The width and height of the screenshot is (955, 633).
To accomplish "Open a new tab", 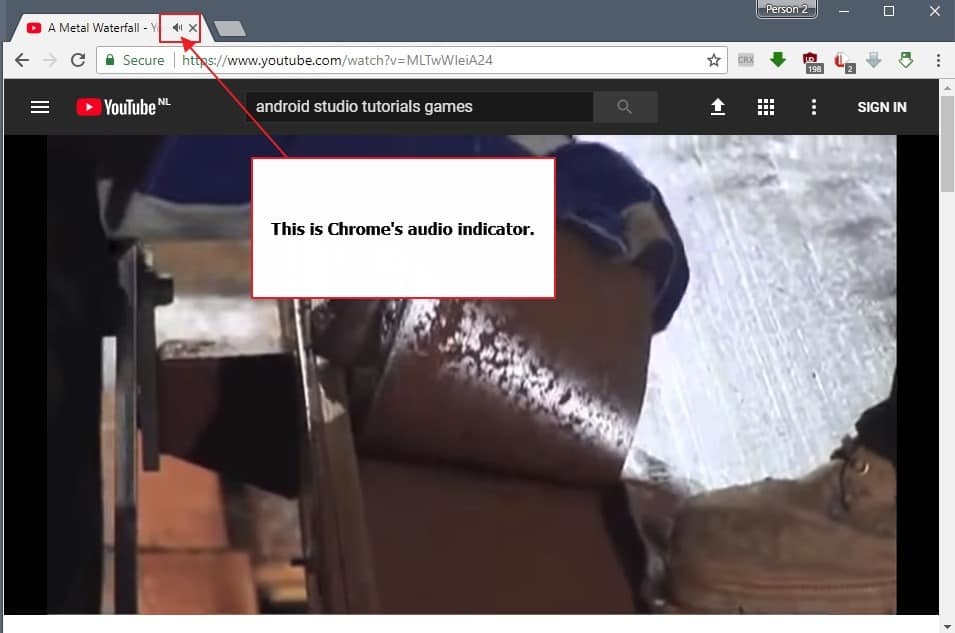I will (230, 28).
